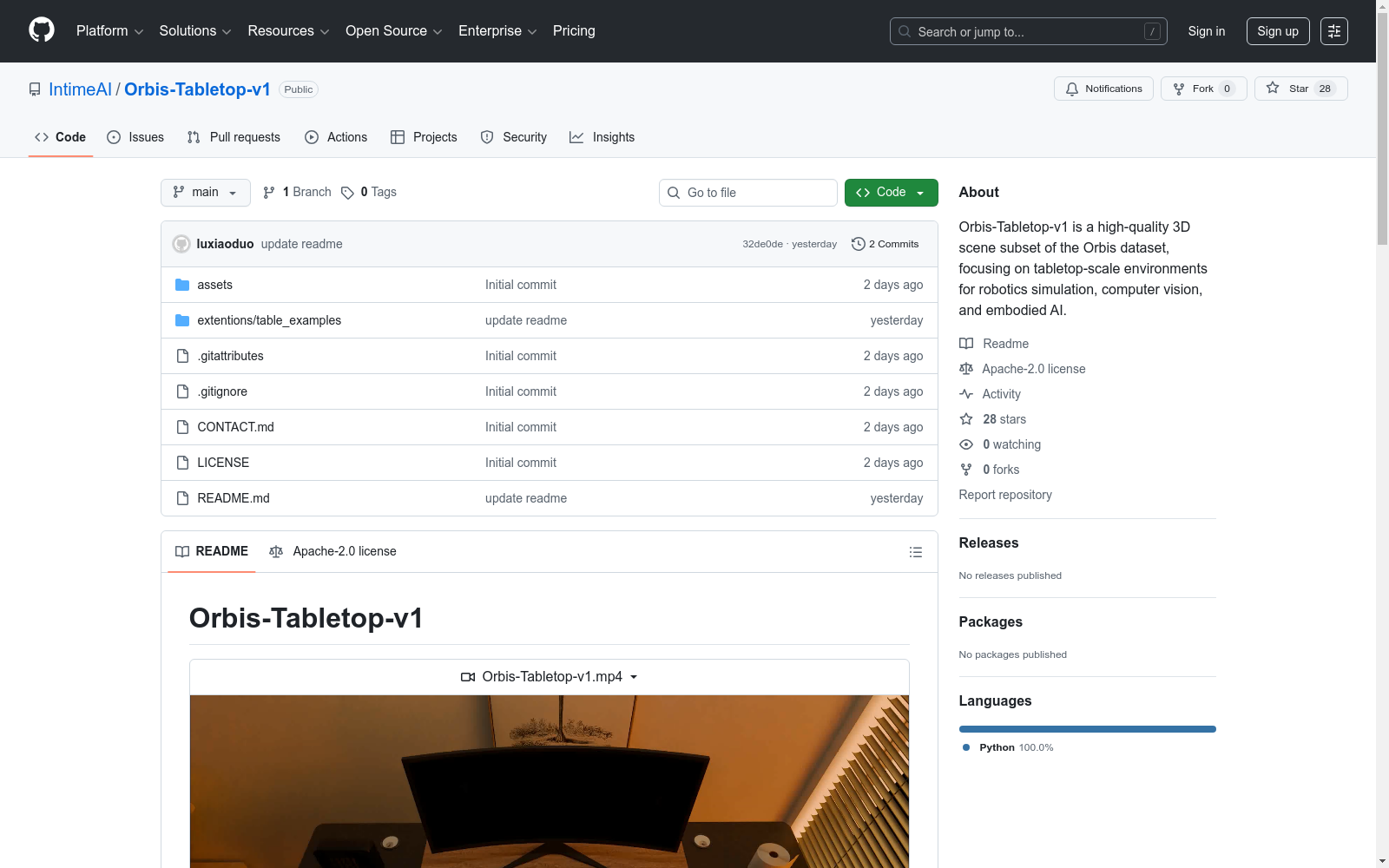This screenshot has width=1389, height=868.
Task: Expand the Resources menu
Action: pyautogui.click(x=288, y=31)
